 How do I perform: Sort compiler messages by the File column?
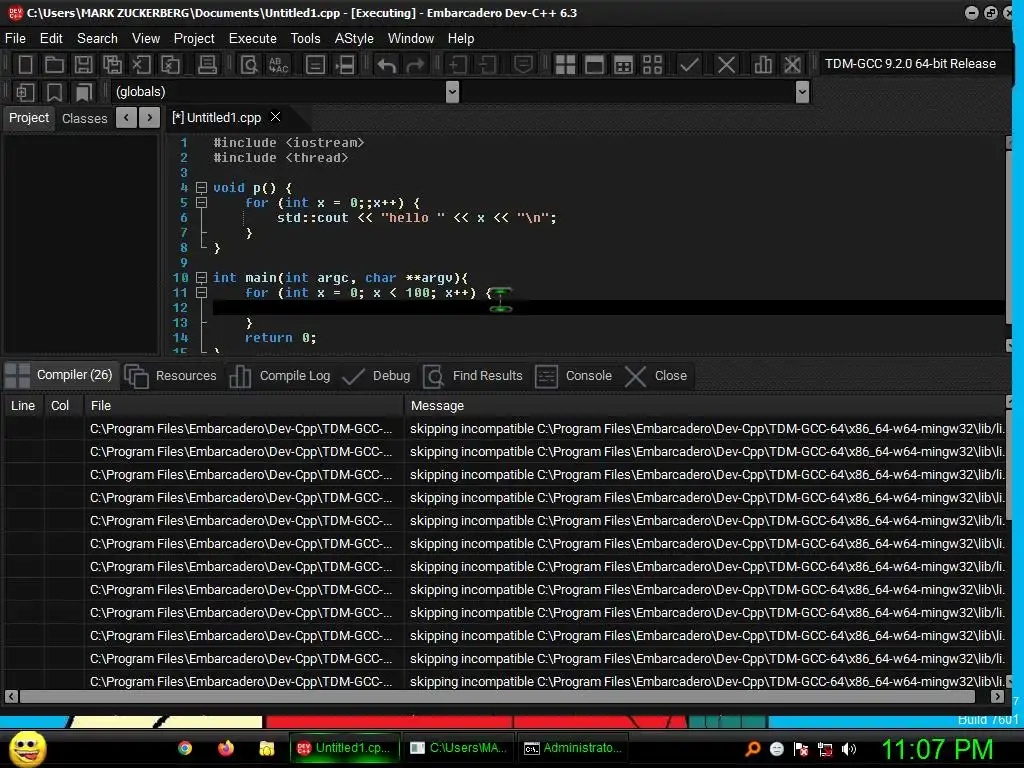click(244, 406)
